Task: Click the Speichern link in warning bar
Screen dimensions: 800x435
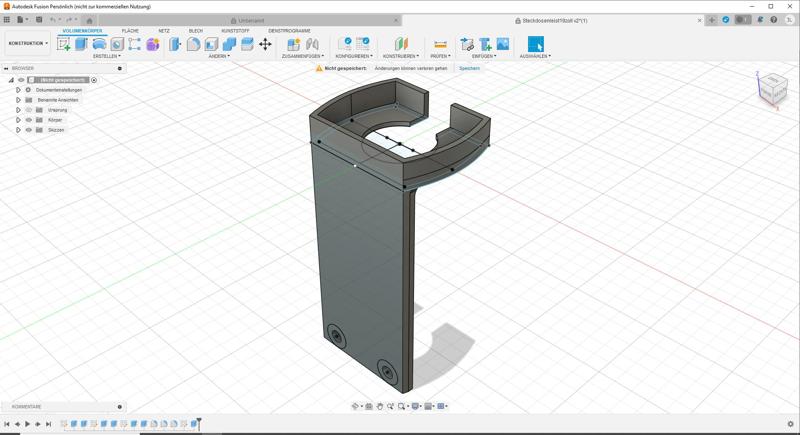Action: click(469, 68)
